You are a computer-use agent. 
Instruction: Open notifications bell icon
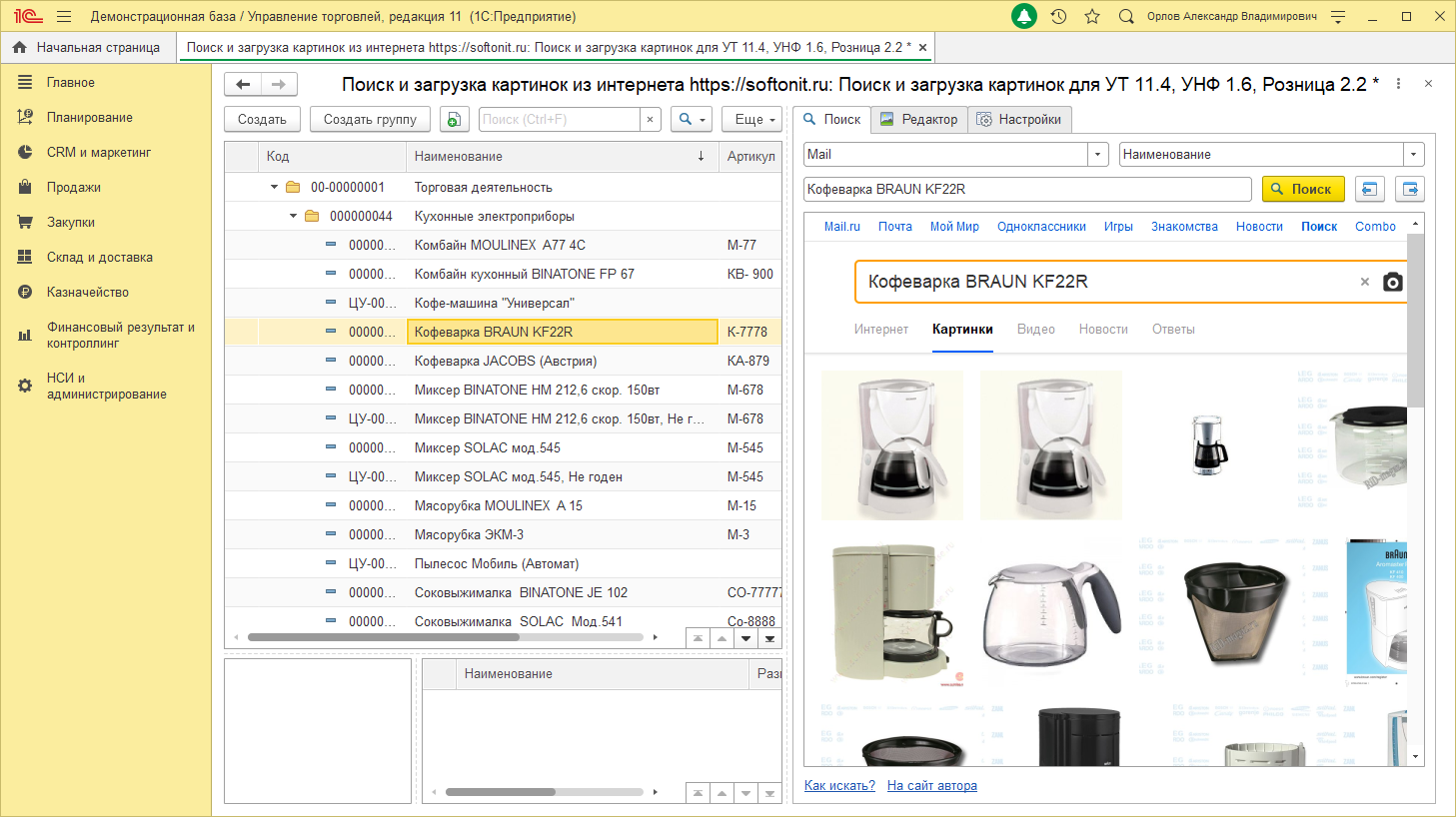(1024, 16)
